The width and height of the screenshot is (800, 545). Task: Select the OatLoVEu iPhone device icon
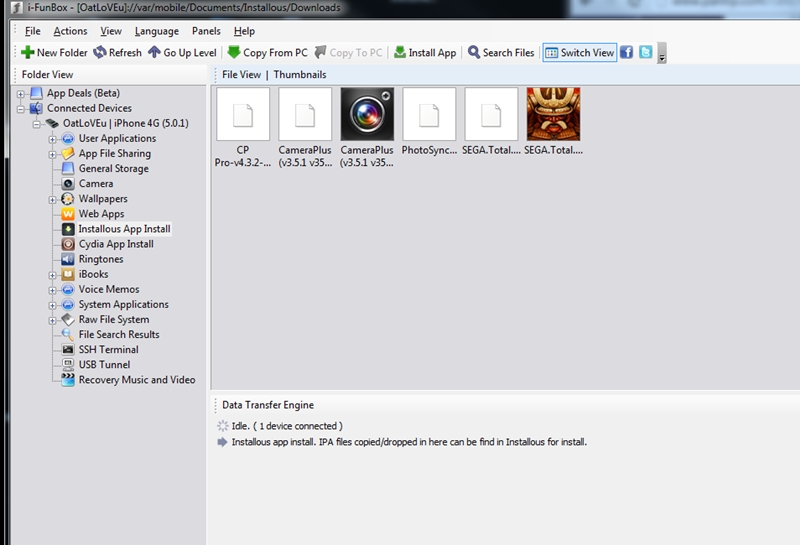coord(52,123)
